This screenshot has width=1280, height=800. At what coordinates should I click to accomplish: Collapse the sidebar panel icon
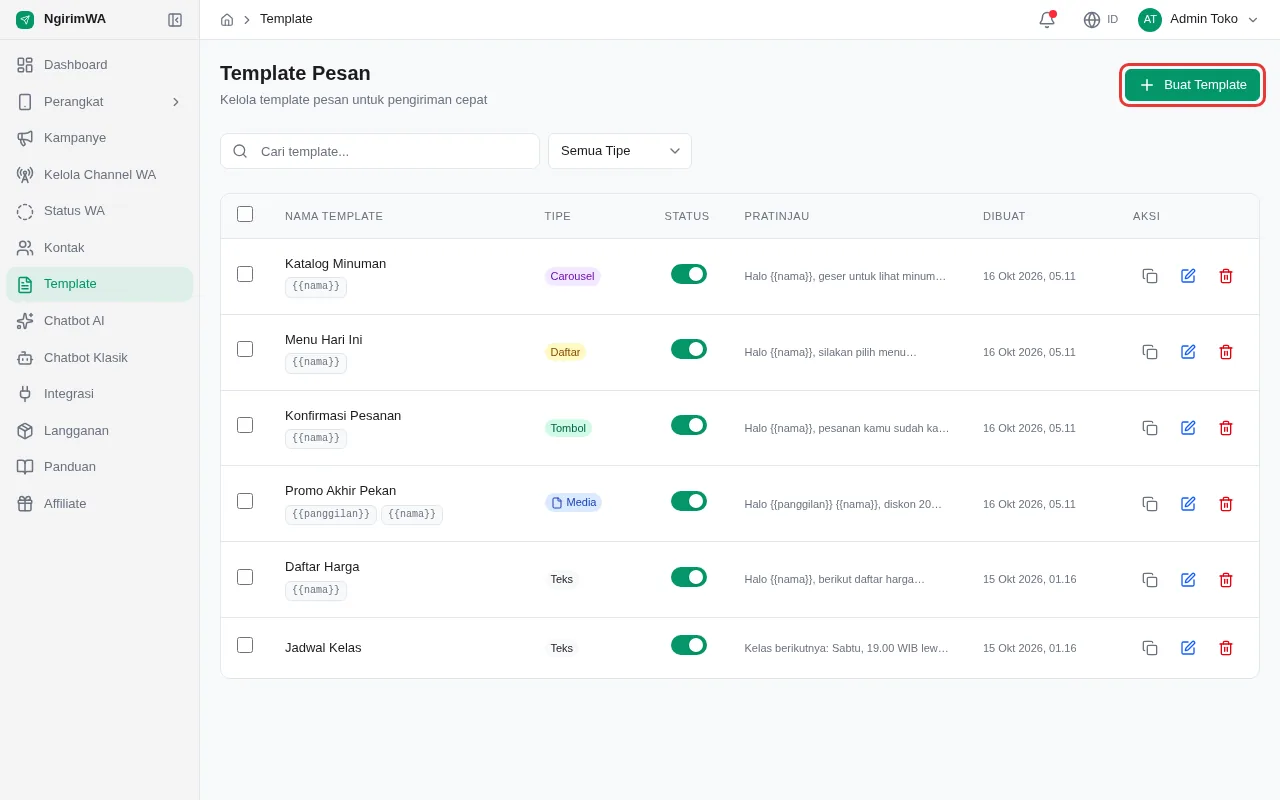tap(175, 20)
